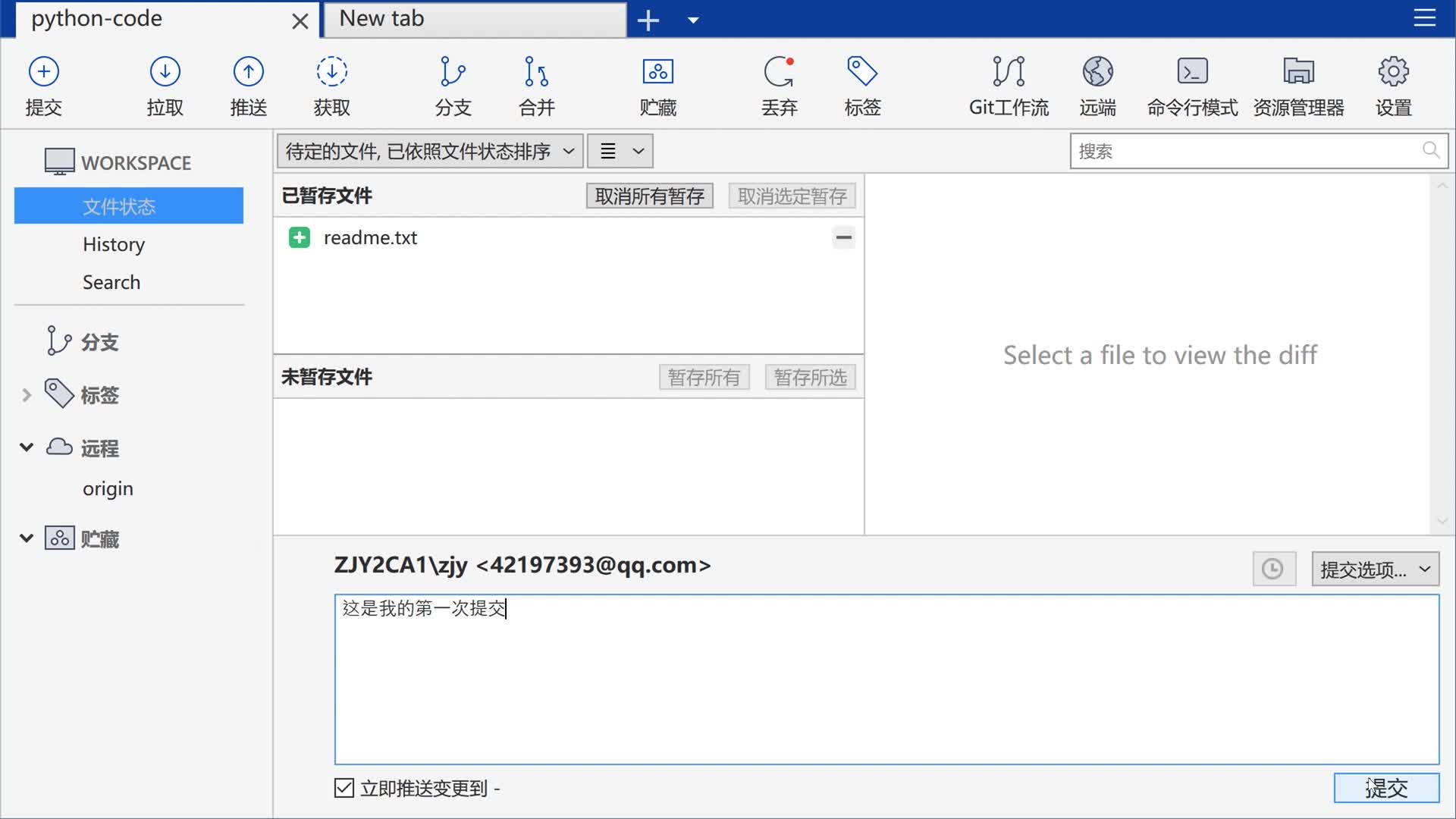Select History in the workspace sidebar
Screen dimensions: 1456x819
(114, 244)
